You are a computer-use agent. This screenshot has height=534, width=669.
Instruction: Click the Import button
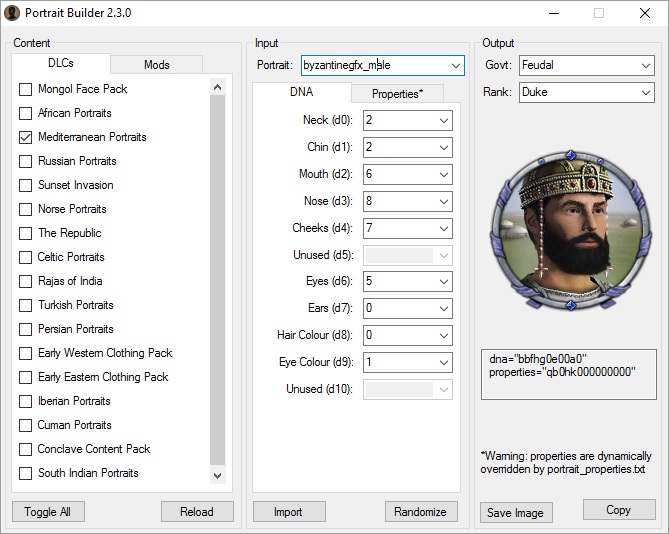[289, 511]
